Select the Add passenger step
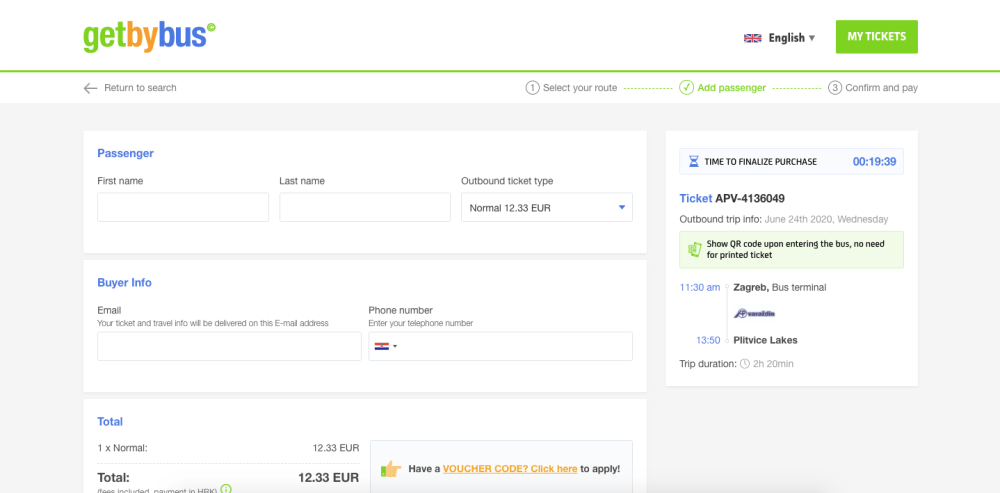This screenshot has height=493, width=1000. (x=722, y=88)
